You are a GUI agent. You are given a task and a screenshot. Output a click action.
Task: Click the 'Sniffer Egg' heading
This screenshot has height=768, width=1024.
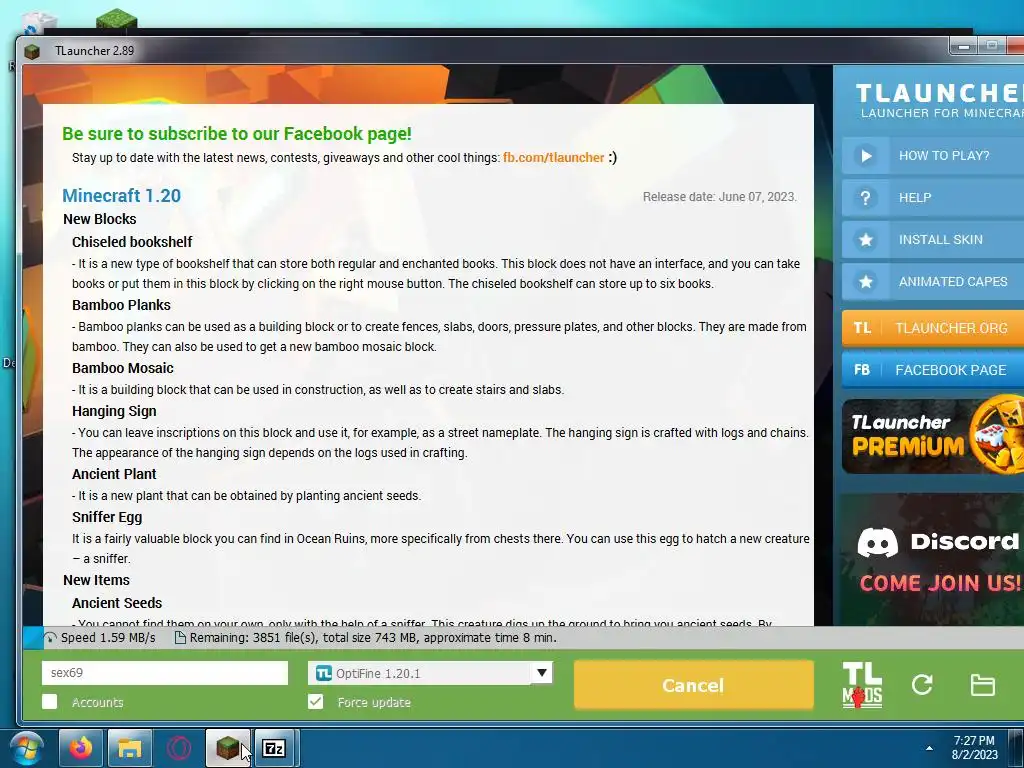[107, 517]
